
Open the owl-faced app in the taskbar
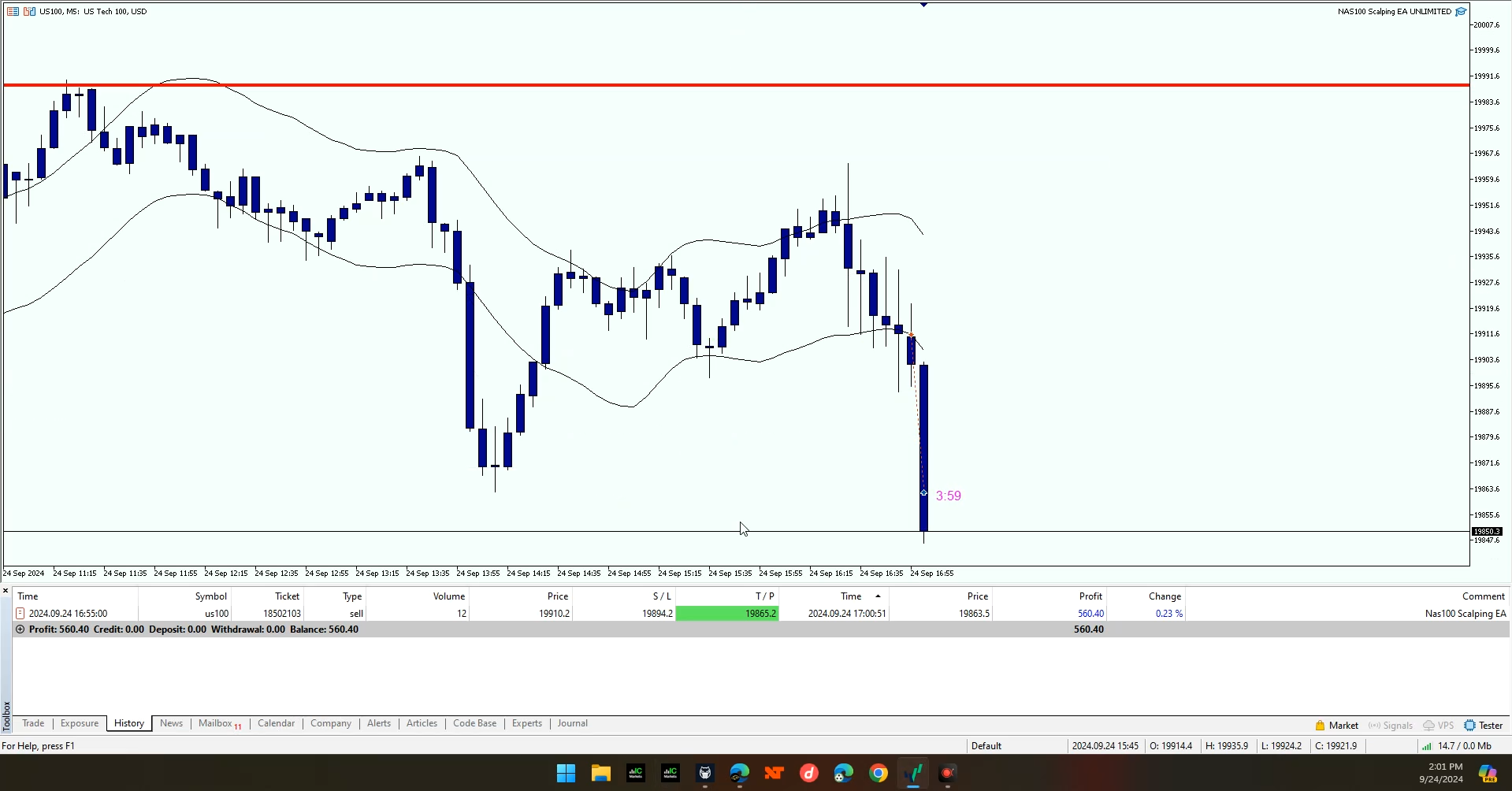pyautogui.click(x=705, y=773)
